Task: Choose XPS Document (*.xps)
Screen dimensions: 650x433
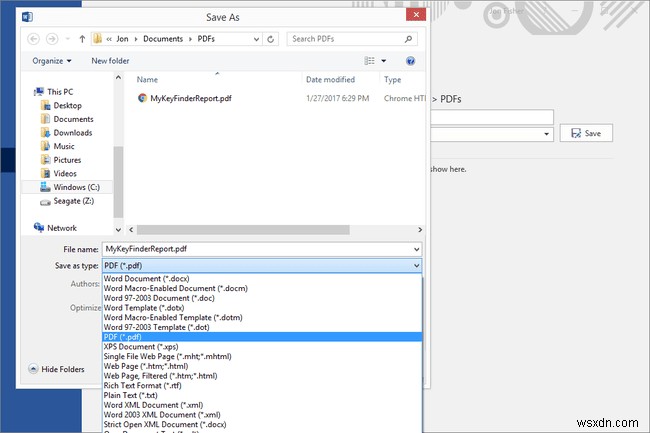Action: click(262, 347)
